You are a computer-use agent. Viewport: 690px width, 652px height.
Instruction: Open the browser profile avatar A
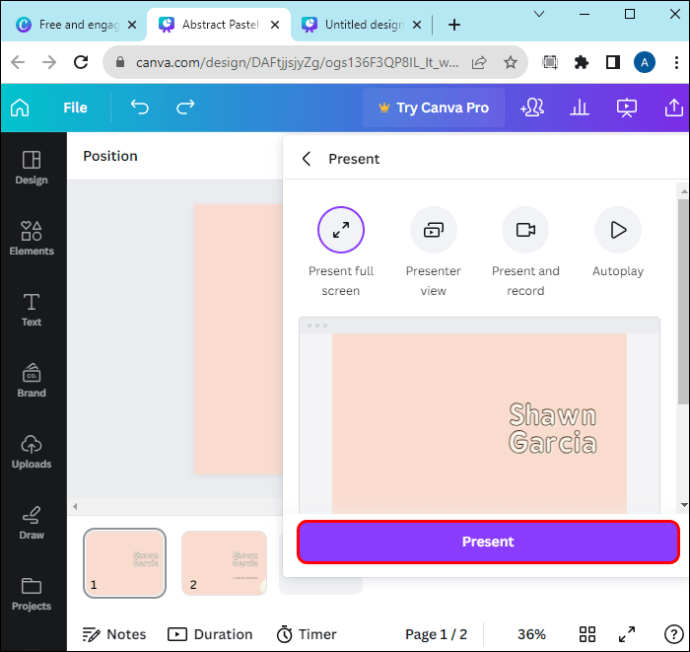[x=645, y=62]
